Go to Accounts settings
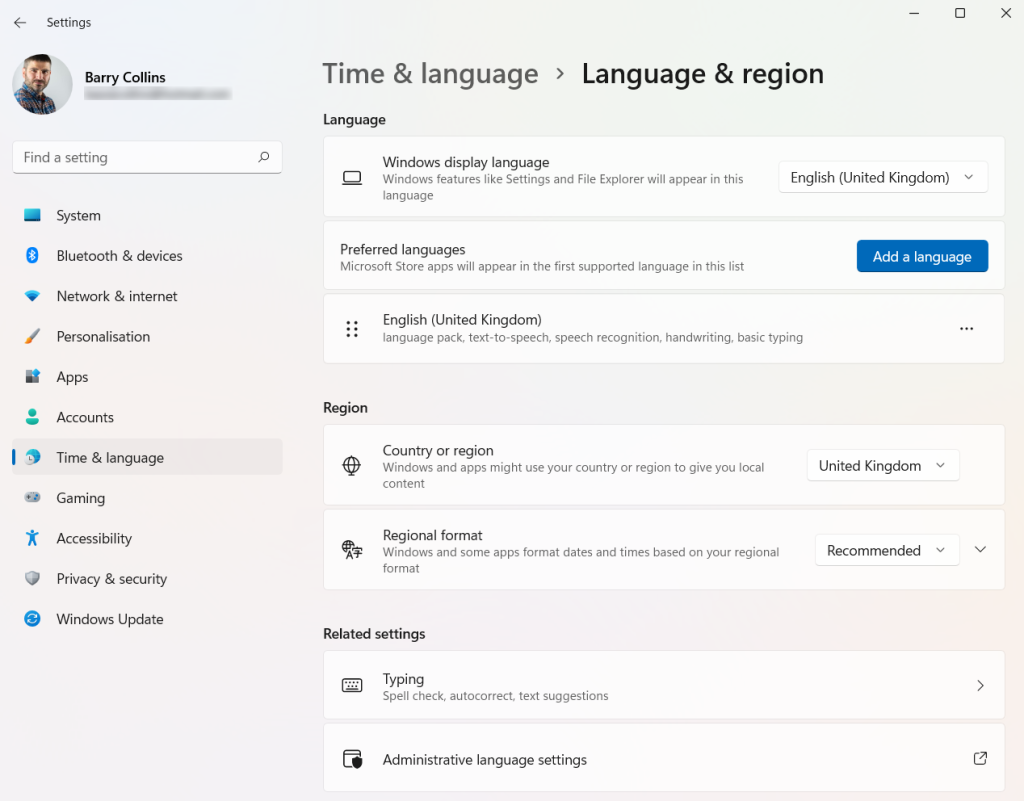1024x801 pixels. (147, 417)
